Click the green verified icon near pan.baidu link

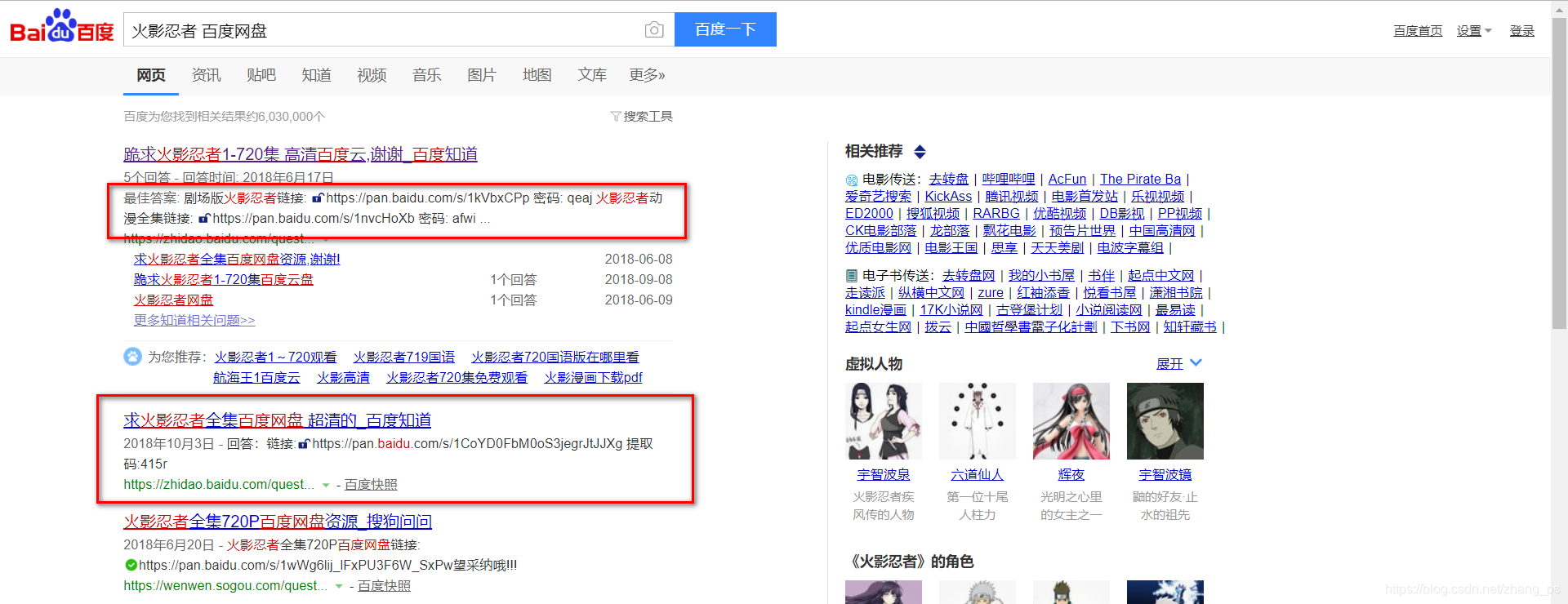click(x=131, y=565)
